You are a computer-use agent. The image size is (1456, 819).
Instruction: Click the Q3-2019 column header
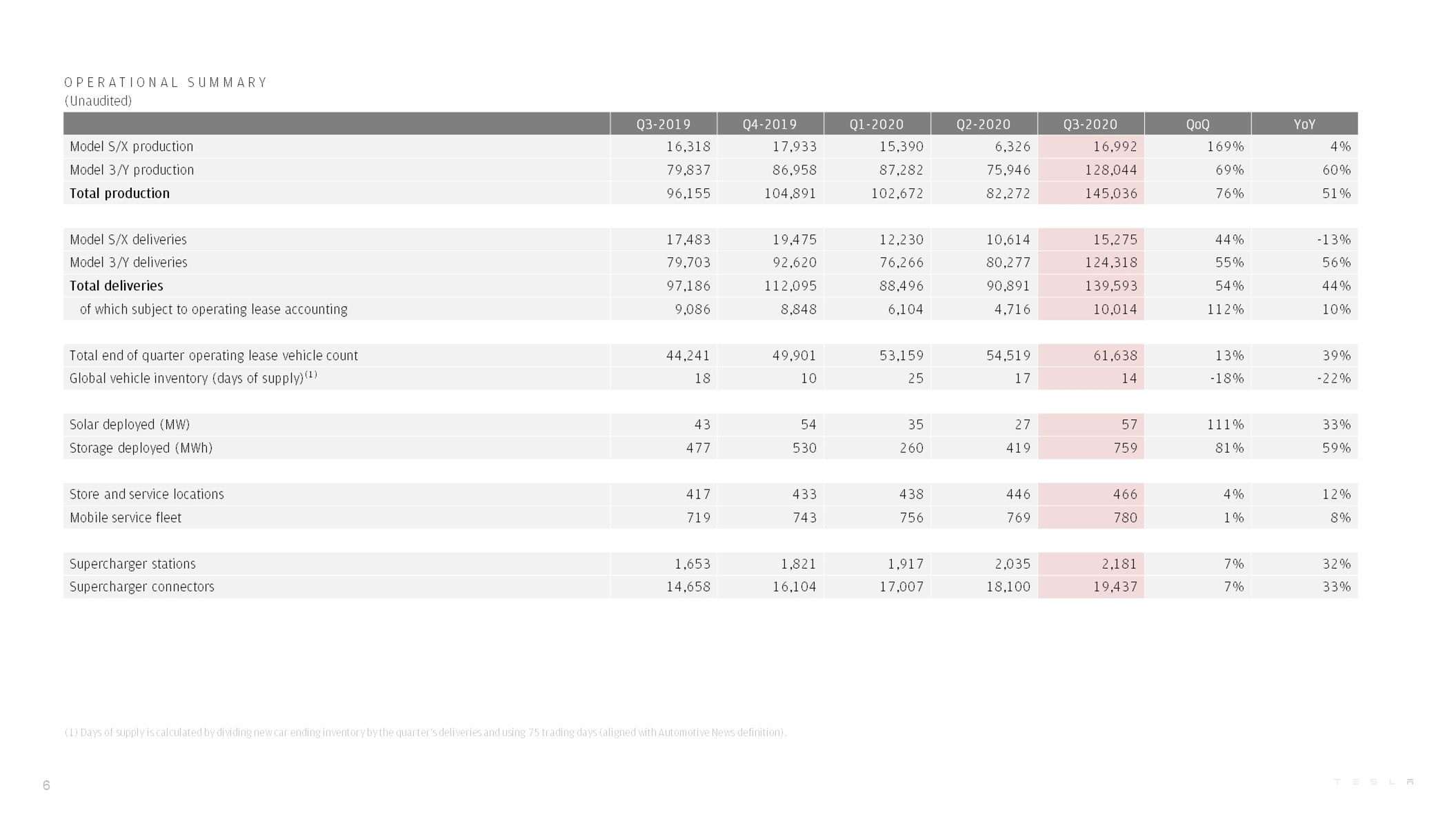[x=664, y=124]
